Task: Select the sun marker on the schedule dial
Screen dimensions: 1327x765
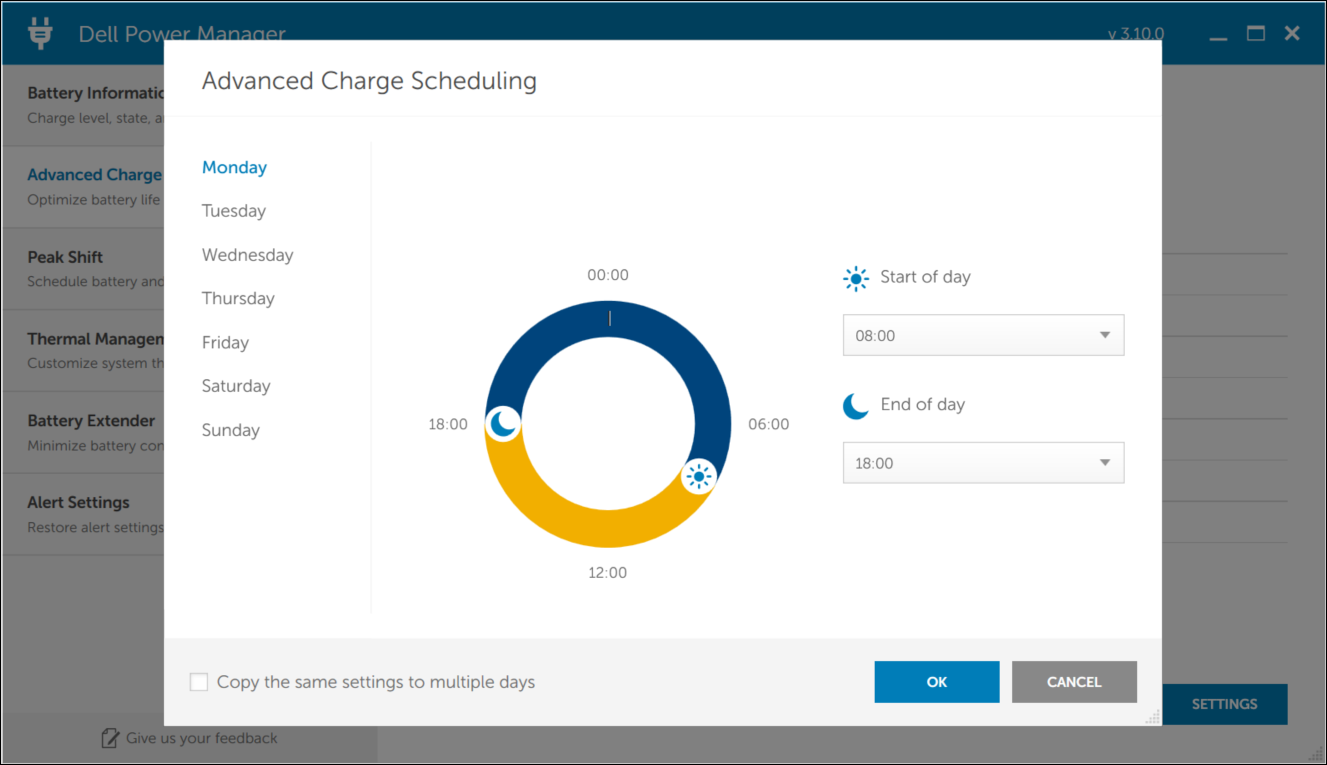Action: [x=698, y=477]
